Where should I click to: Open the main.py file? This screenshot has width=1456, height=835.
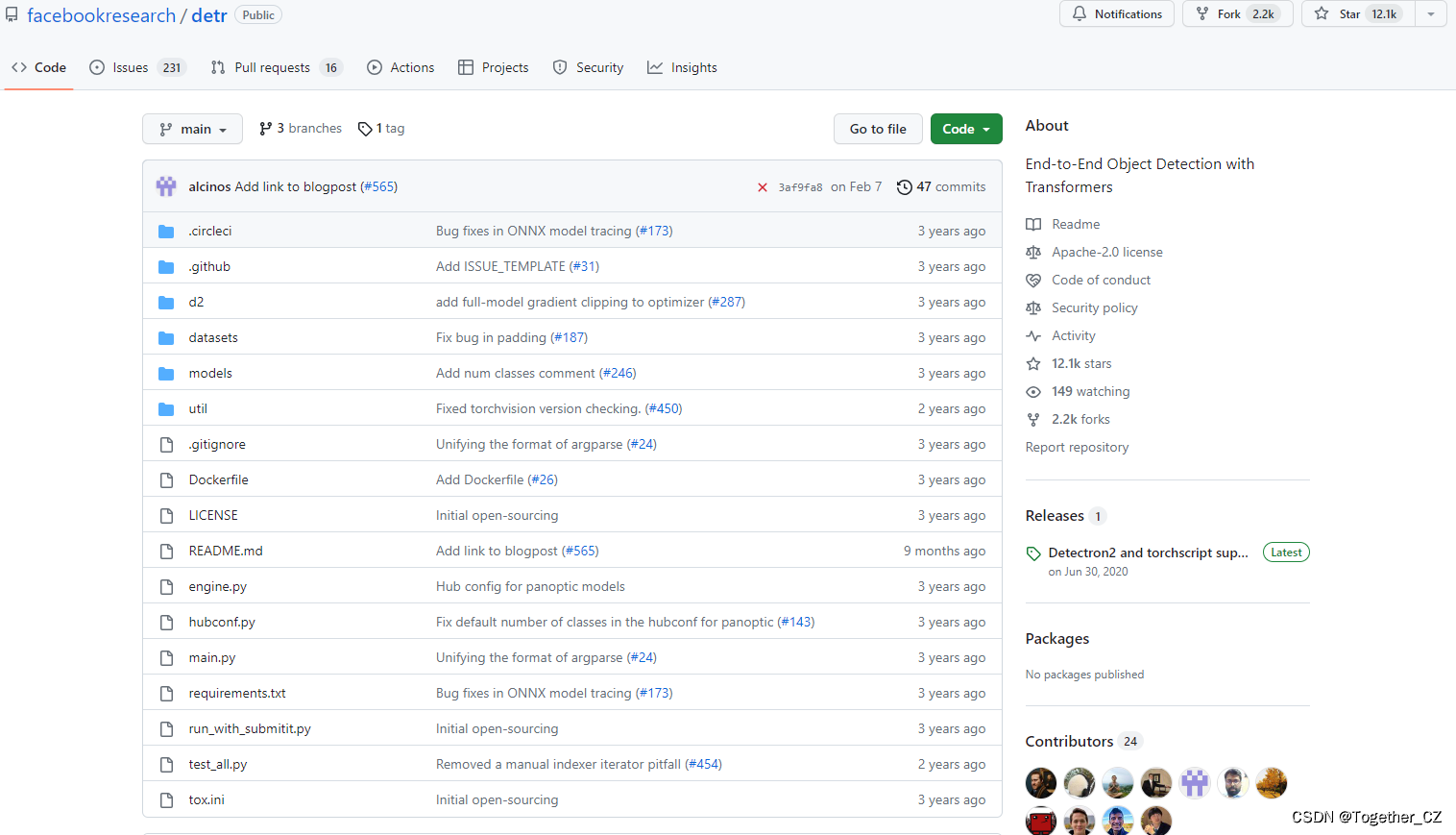click(x=212, y=657)
